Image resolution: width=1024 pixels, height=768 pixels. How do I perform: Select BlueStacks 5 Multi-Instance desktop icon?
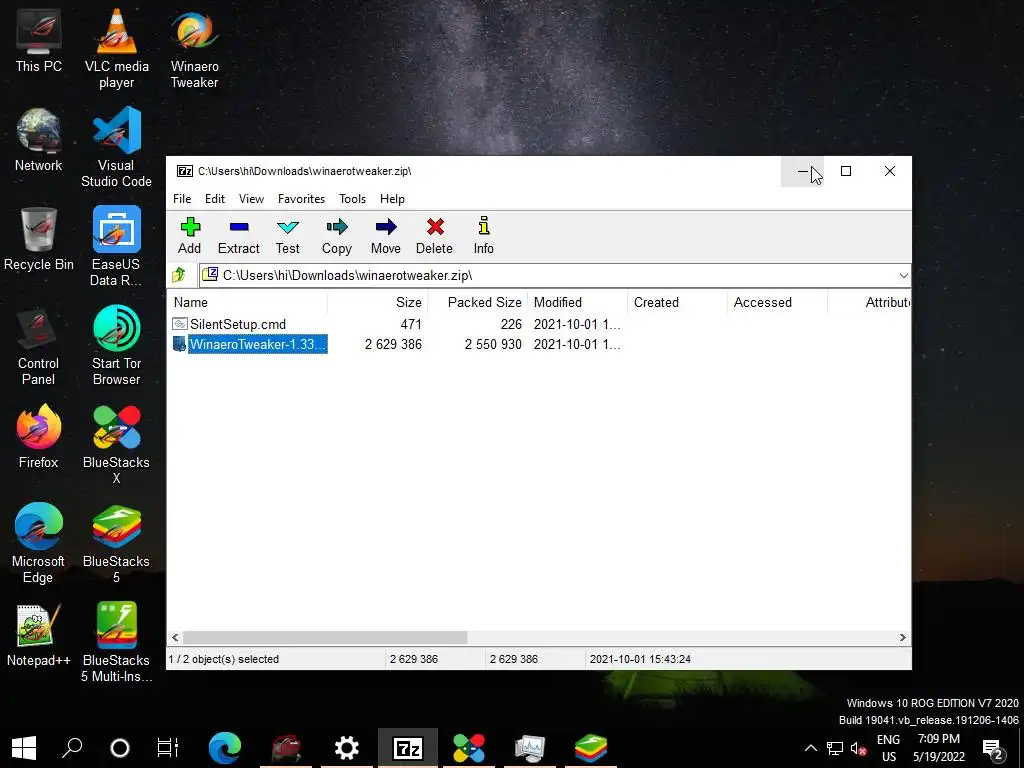[116, 643]
